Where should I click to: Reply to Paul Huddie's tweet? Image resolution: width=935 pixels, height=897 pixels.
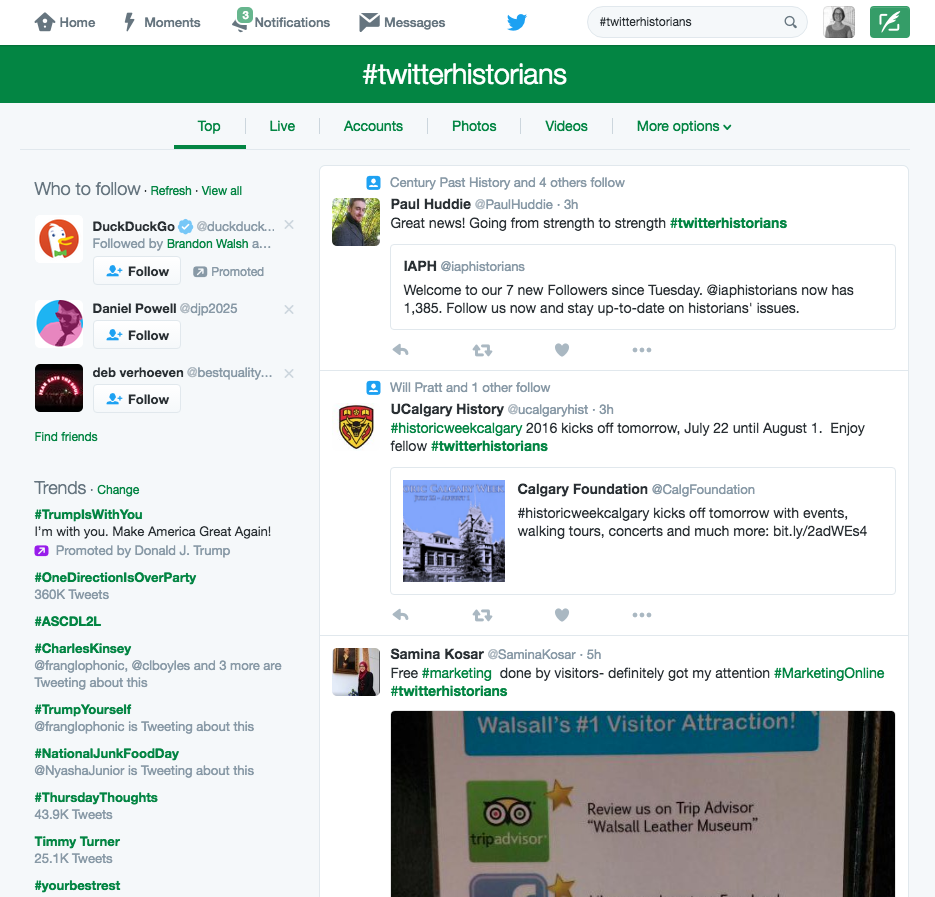click(401, 350)
